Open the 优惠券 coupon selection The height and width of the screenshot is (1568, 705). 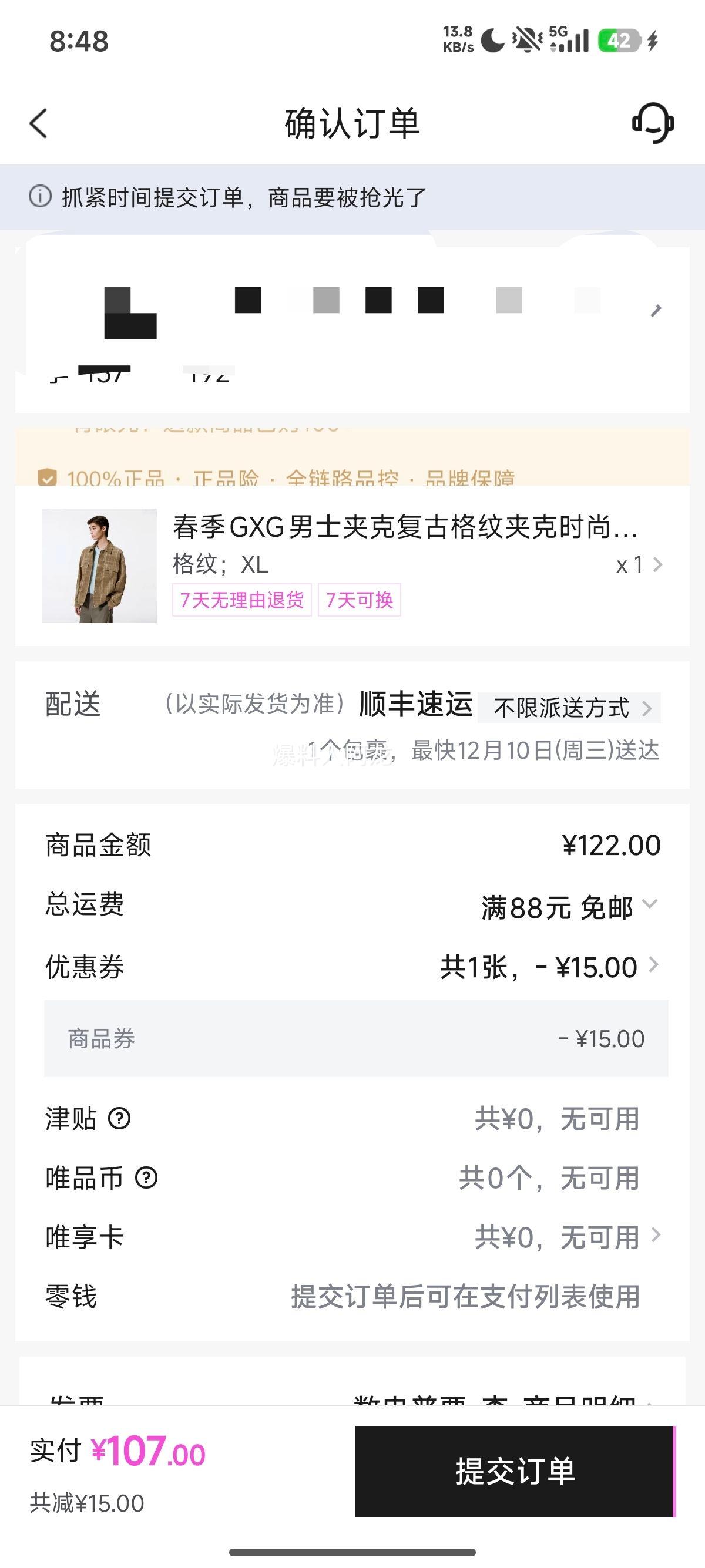tap(653, 965)
